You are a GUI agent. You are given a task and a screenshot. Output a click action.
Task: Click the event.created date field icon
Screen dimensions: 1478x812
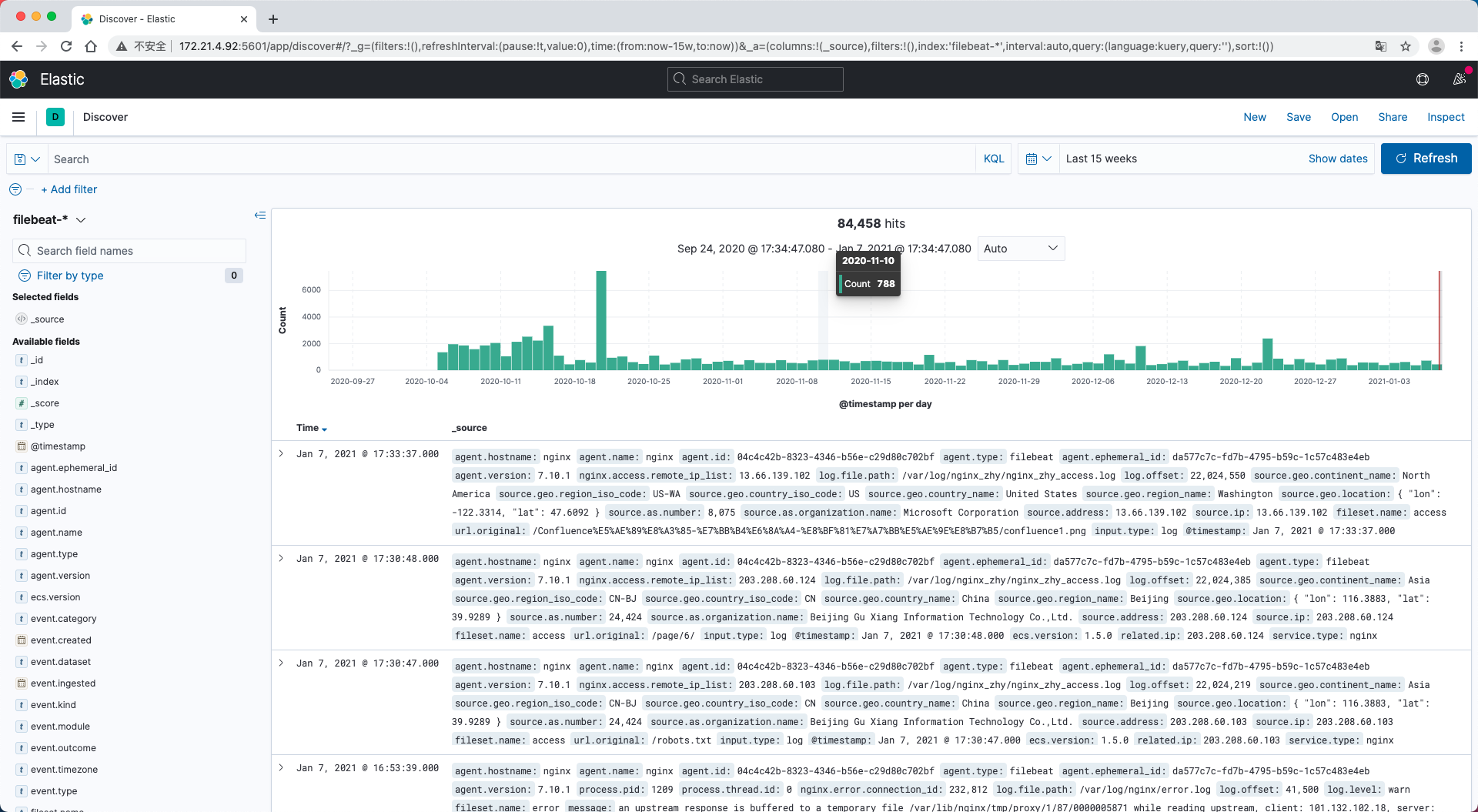(x=22, y=640)
